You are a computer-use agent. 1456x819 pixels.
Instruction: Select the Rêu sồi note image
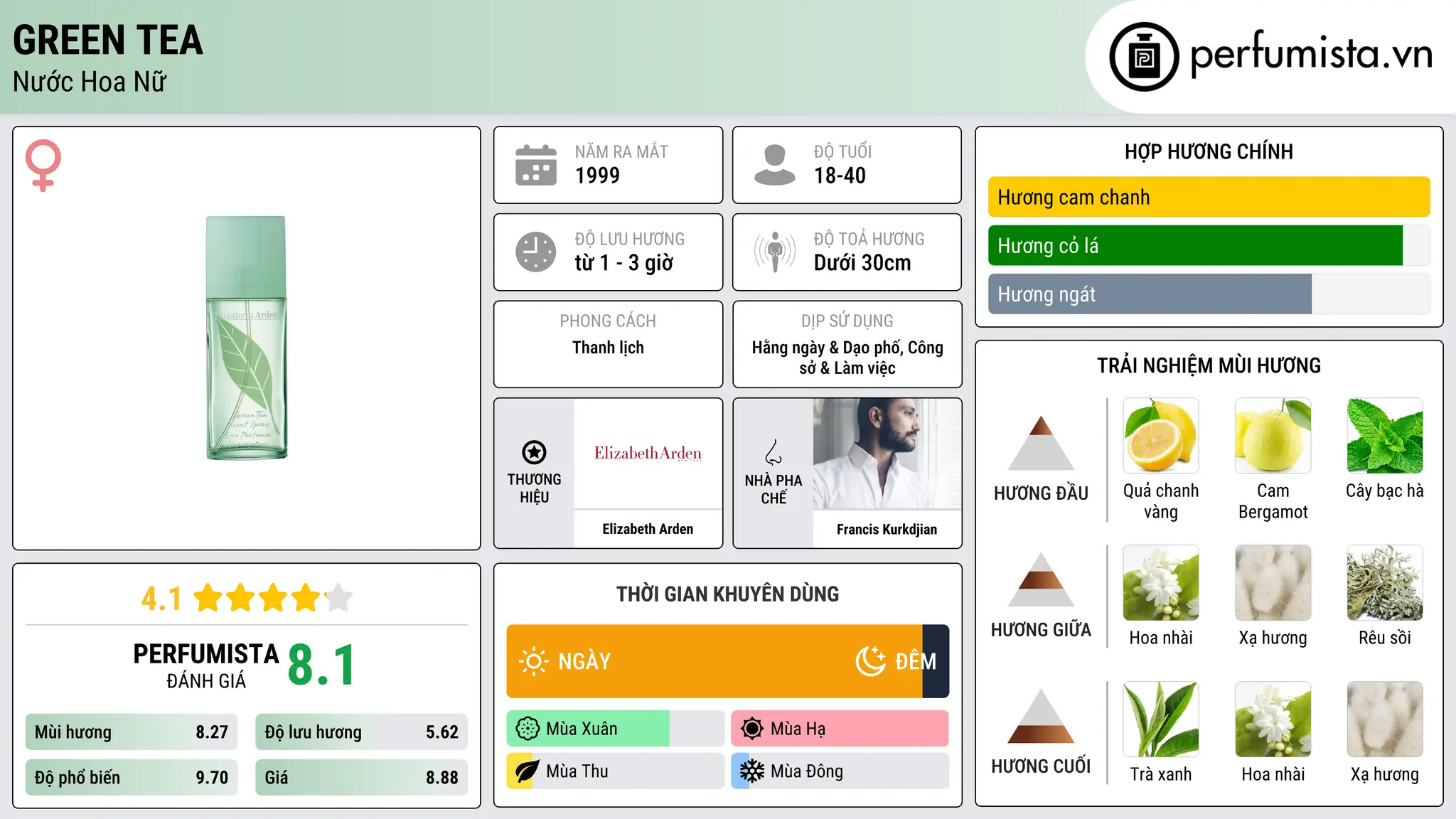(x=1385, y=583)
